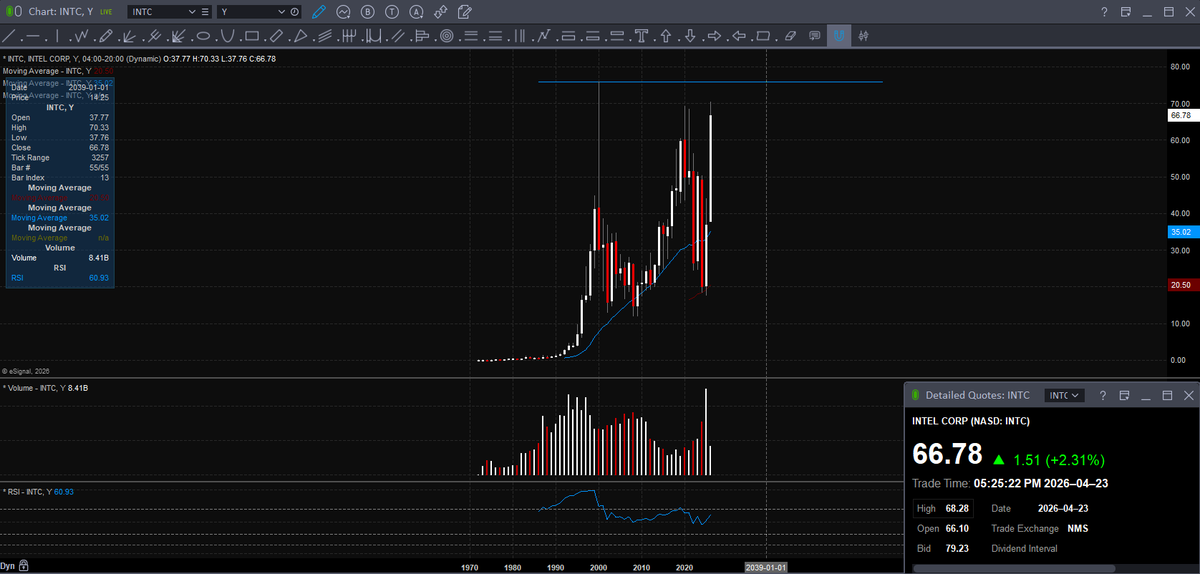Select the vertical line drawing tool
This screenshot has height=574, width=1200.
57,36
